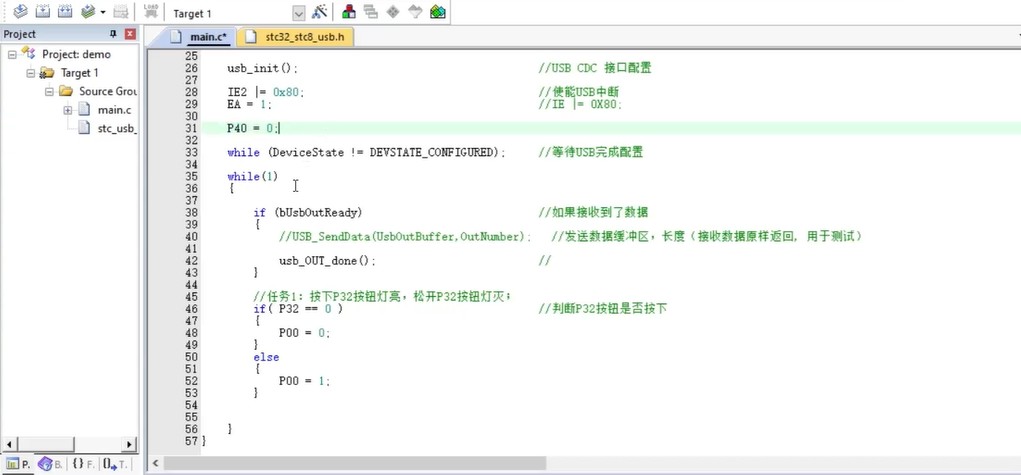Collapse the Source Group folder node

pyautogui.click(x=49, y=91)
